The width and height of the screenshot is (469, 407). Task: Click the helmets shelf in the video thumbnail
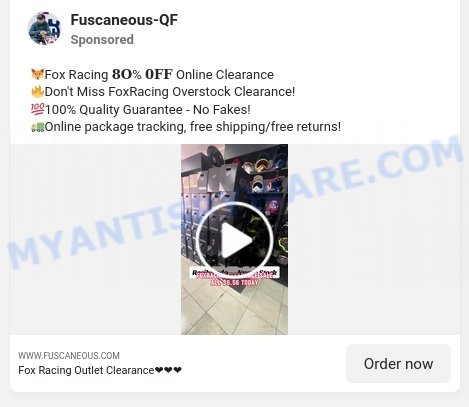click(263, 177)
